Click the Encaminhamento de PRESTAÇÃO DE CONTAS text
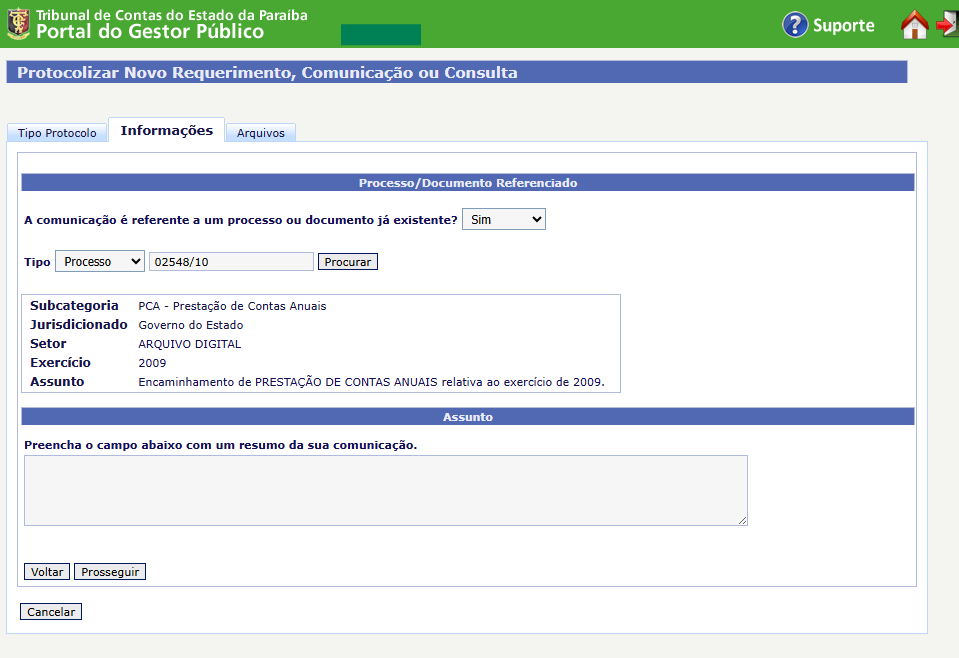Viewport: 959px width, 658px height. (371, 382)
